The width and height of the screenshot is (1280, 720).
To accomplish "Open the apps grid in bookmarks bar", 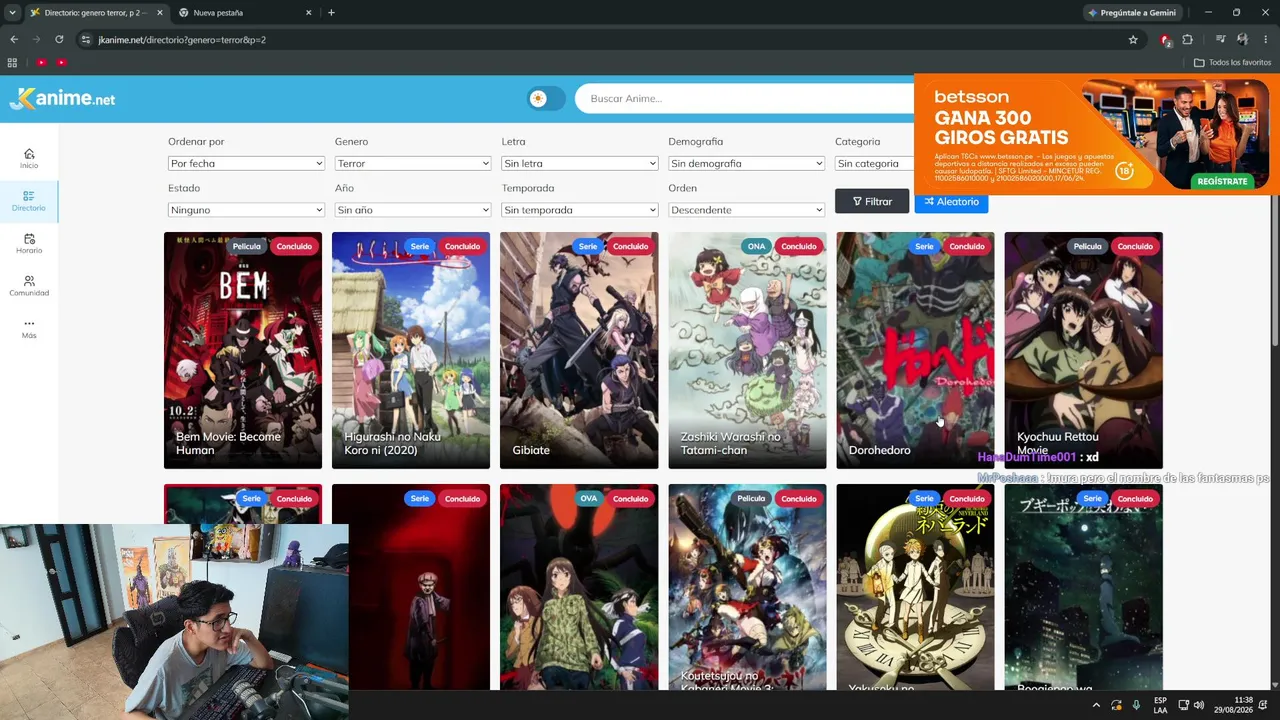I will (12, 62).
